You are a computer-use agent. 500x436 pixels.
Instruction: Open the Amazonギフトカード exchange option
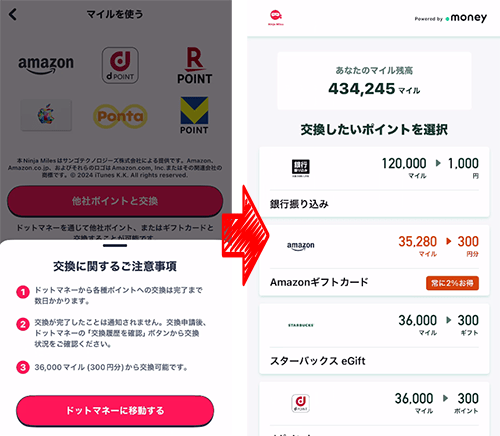click(x=374, y=260)
